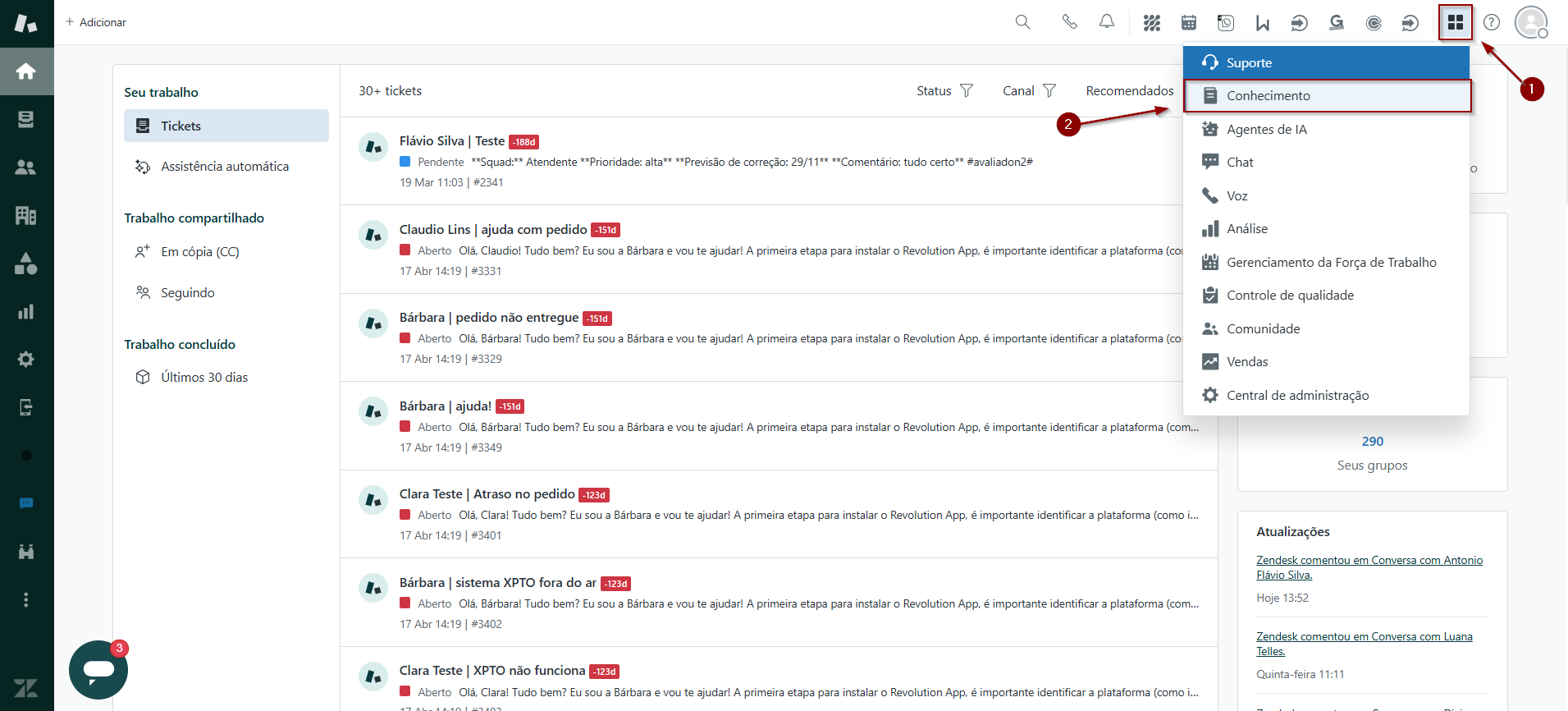Open the Canal filter
The height and width of the screenshot is (711, 1568).
pyautogui.click(x=1029, y=91)
